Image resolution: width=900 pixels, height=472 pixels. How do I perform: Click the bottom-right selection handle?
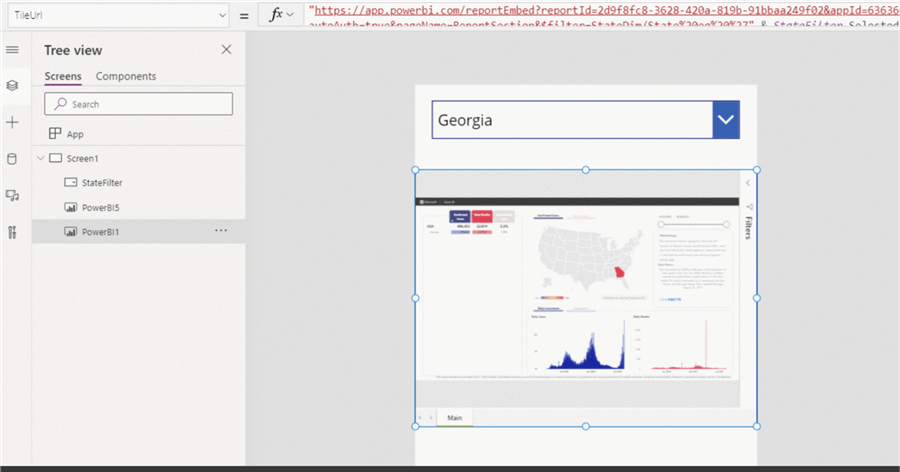pos(757,426)
